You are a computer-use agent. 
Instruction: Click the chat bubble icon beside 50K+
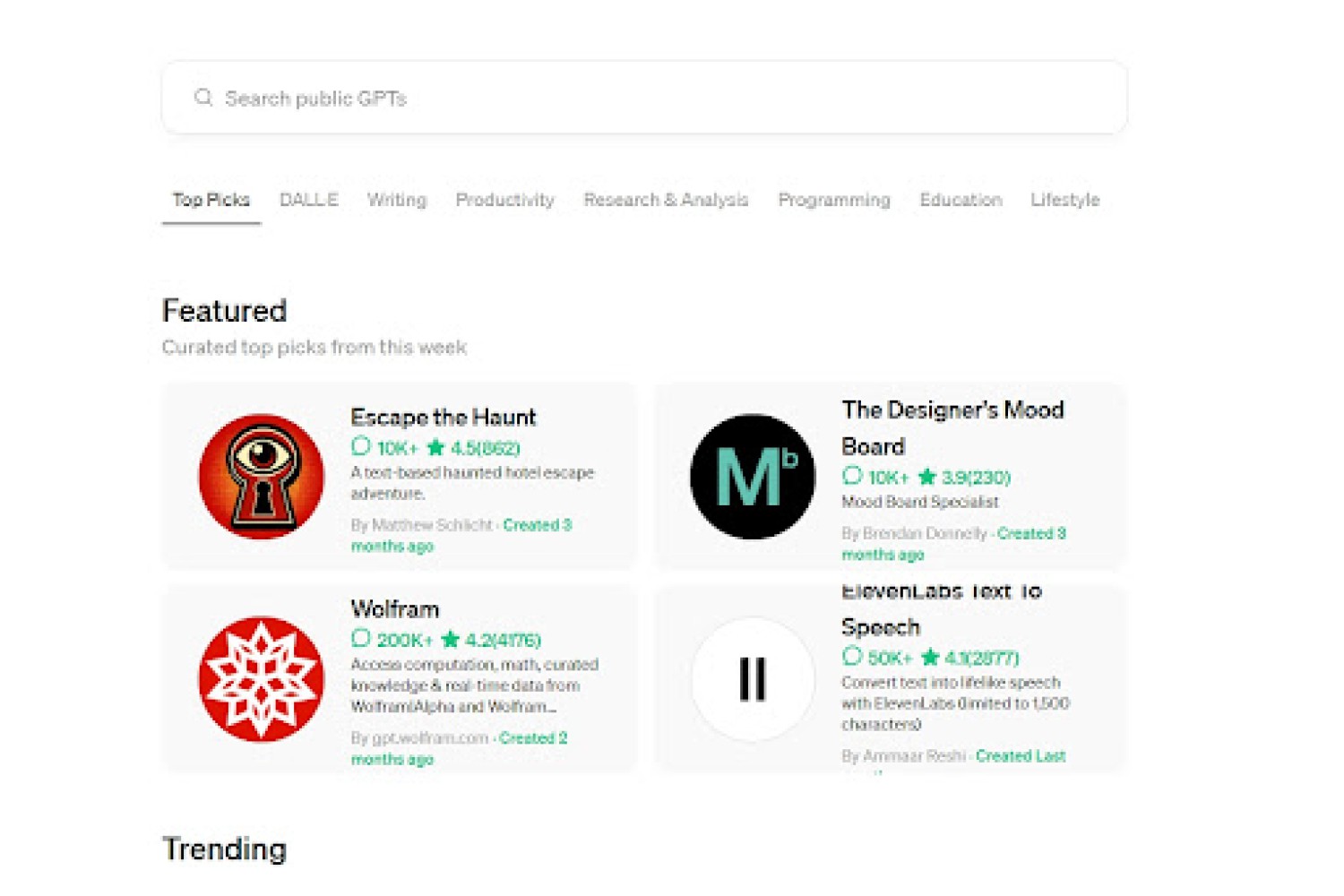pos(851,656)
